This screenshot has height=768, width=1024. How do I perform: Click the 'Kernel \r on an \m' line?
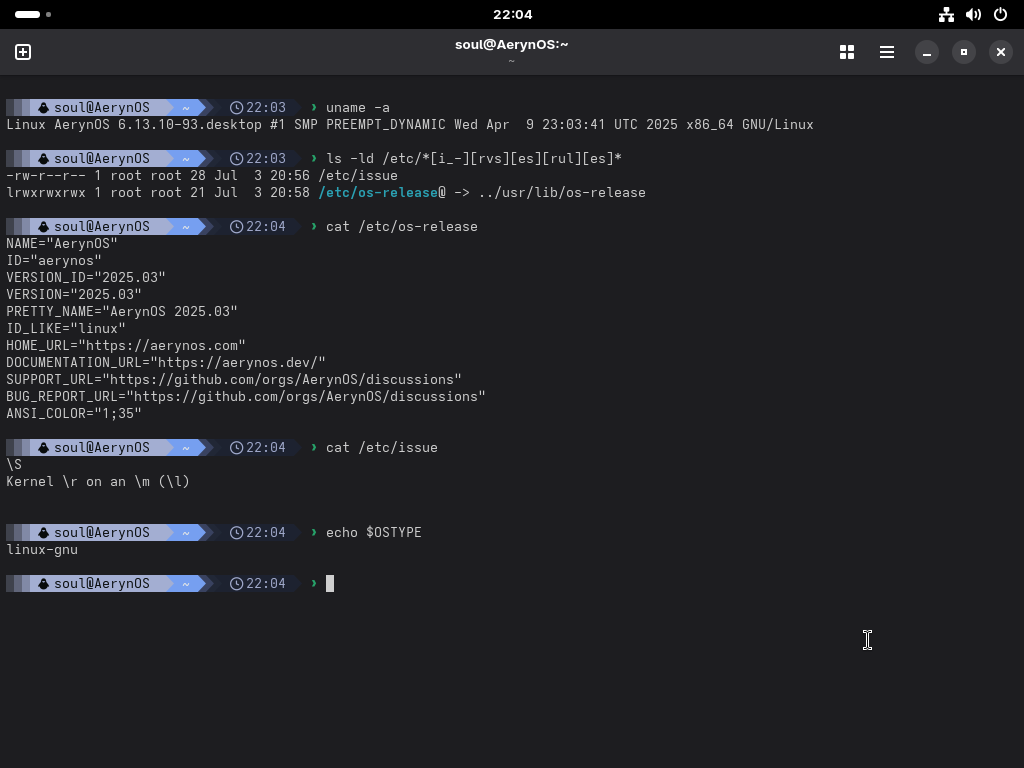(x=98, y=481)
